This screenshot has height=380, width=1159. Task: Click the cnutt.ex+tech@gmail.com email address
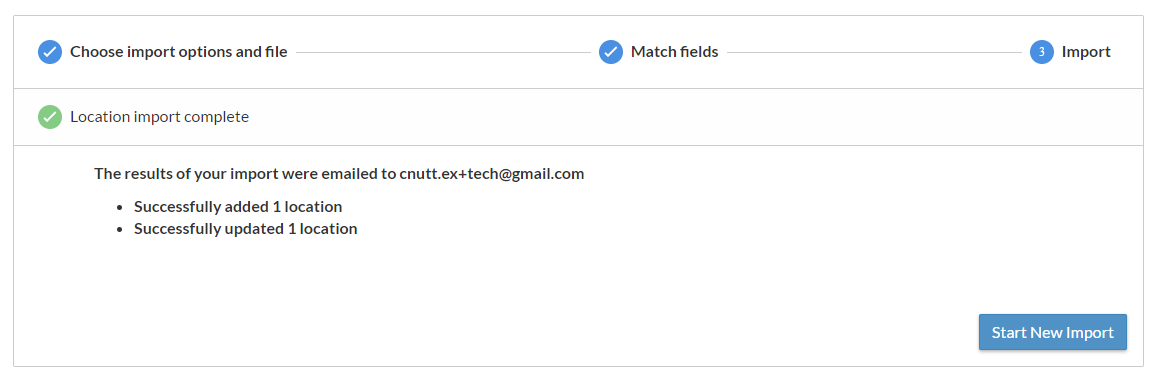pyautogui.click(x=492, y=174)
